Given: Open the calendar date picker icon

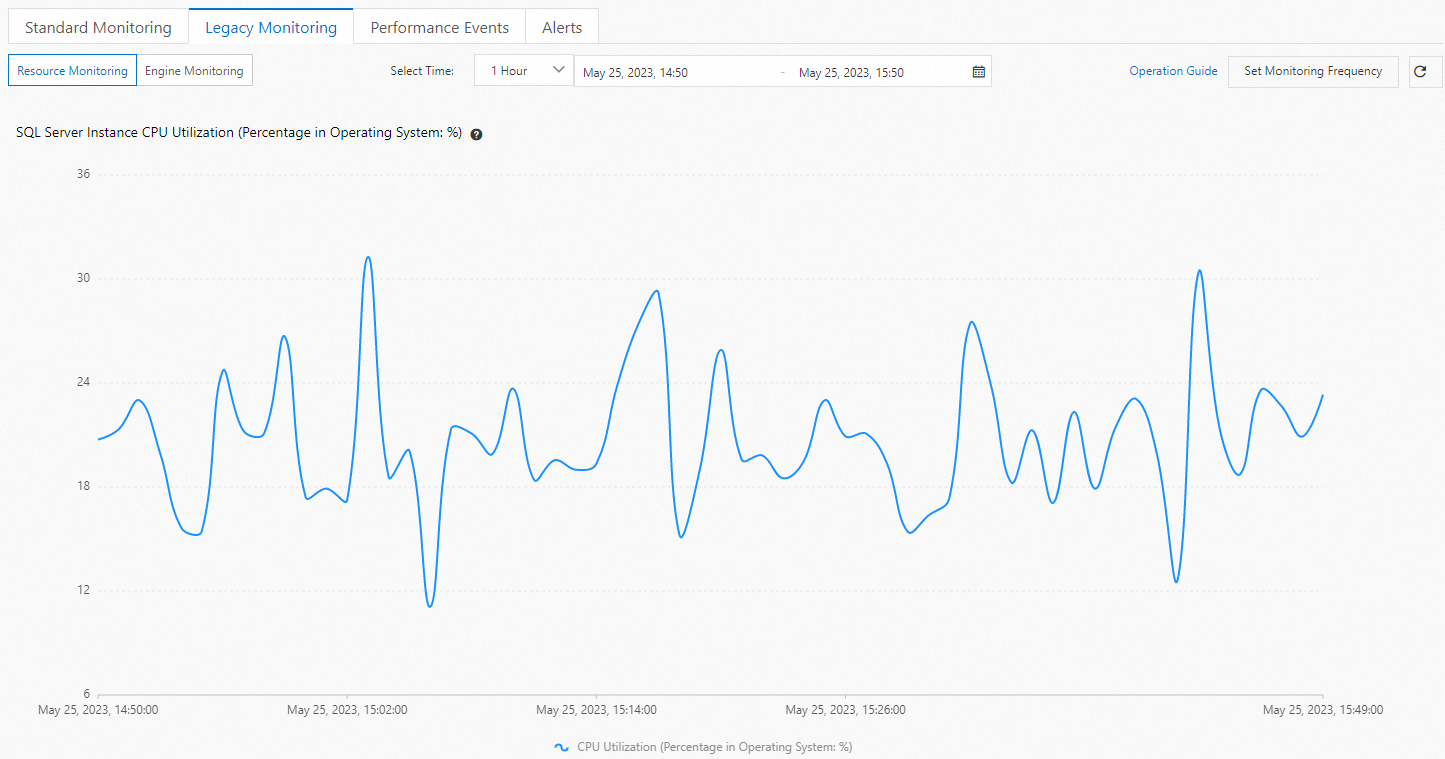Looking at the screenshot, I should click(x=979, y=72).
